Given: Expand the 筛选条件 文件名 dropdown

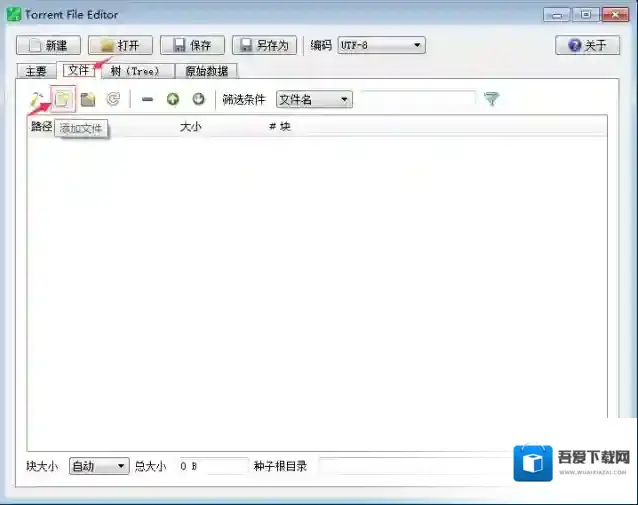Looking at the screenshot, I should 314,99.
